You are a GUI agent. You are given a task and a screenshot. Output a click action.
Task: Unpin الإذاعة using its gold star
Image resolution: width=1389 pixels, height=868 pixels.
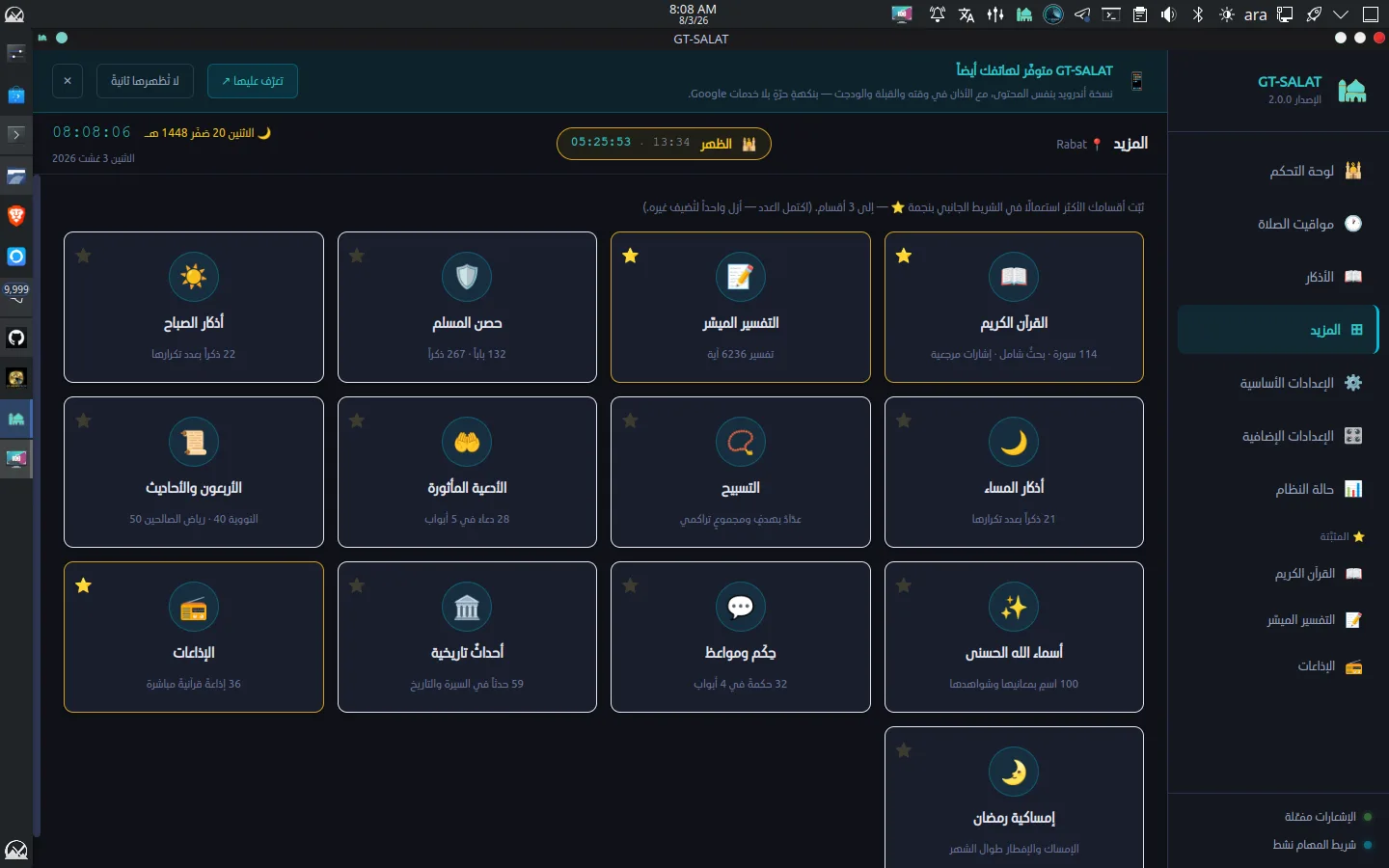(84, 585)
